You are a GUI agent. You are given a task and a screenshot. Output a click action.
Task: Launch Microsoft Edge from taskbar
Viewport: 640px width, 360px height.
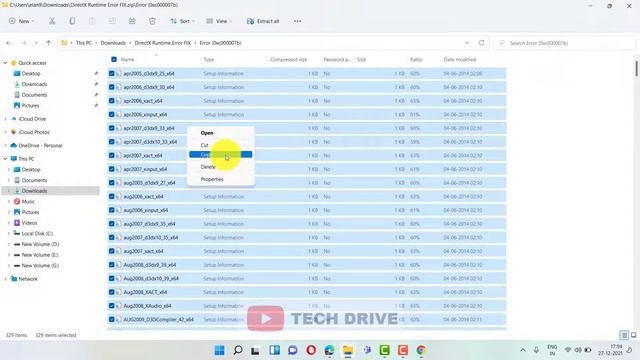point(329,350)
